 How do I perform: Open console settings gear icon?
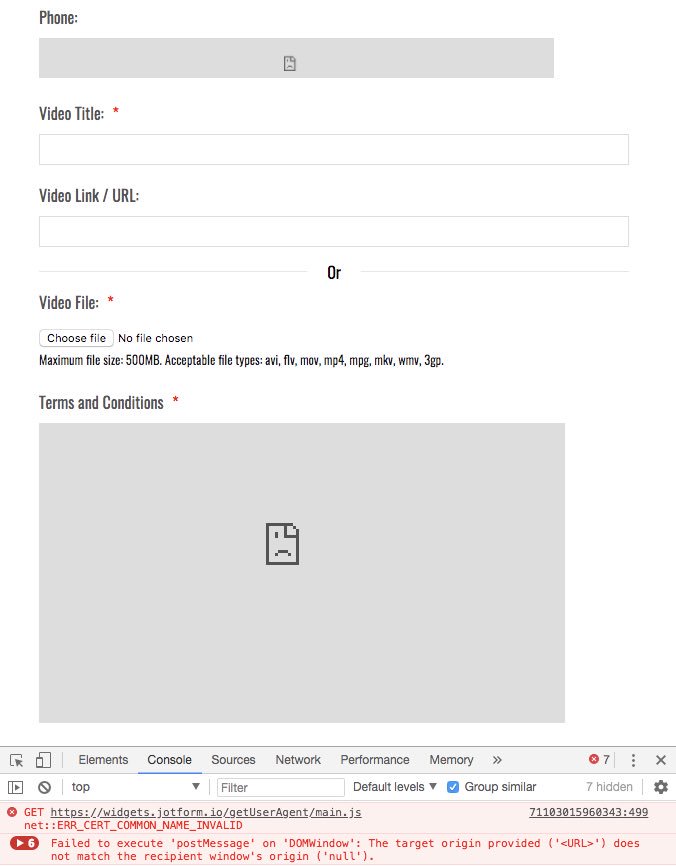[x=661, y=786]
